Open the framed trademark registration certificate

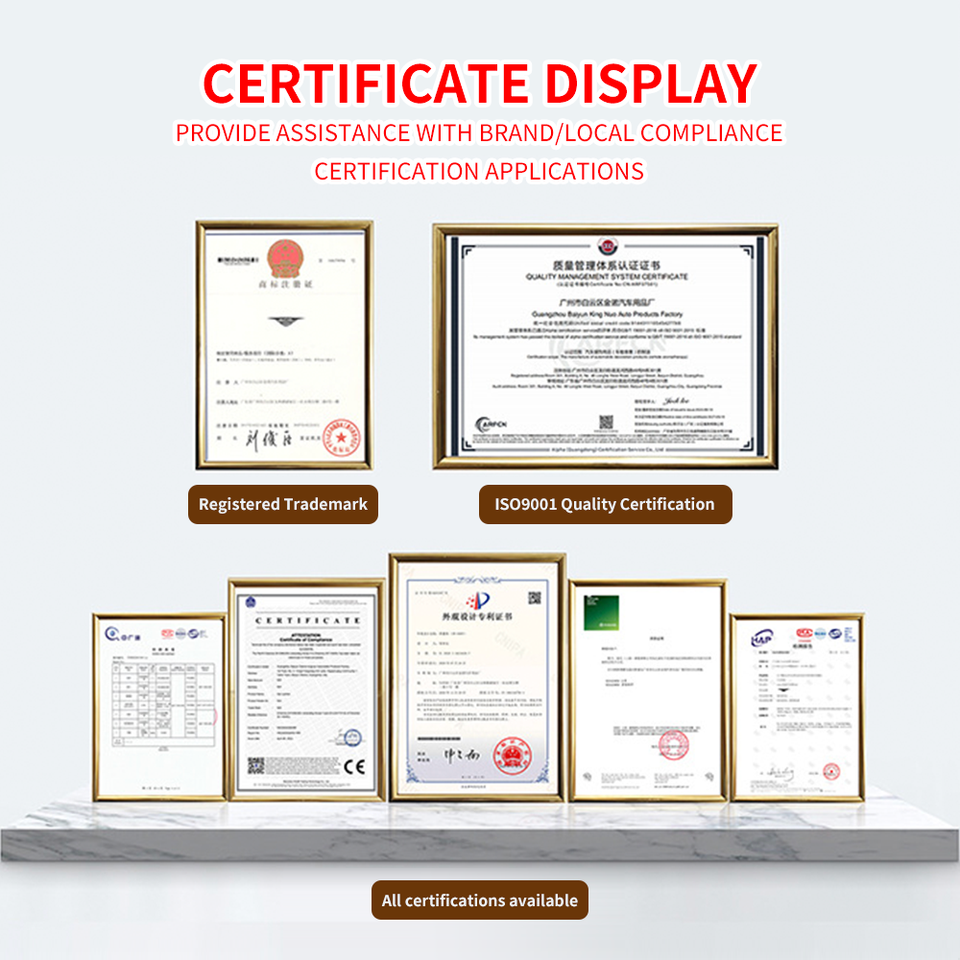(284, 345)
